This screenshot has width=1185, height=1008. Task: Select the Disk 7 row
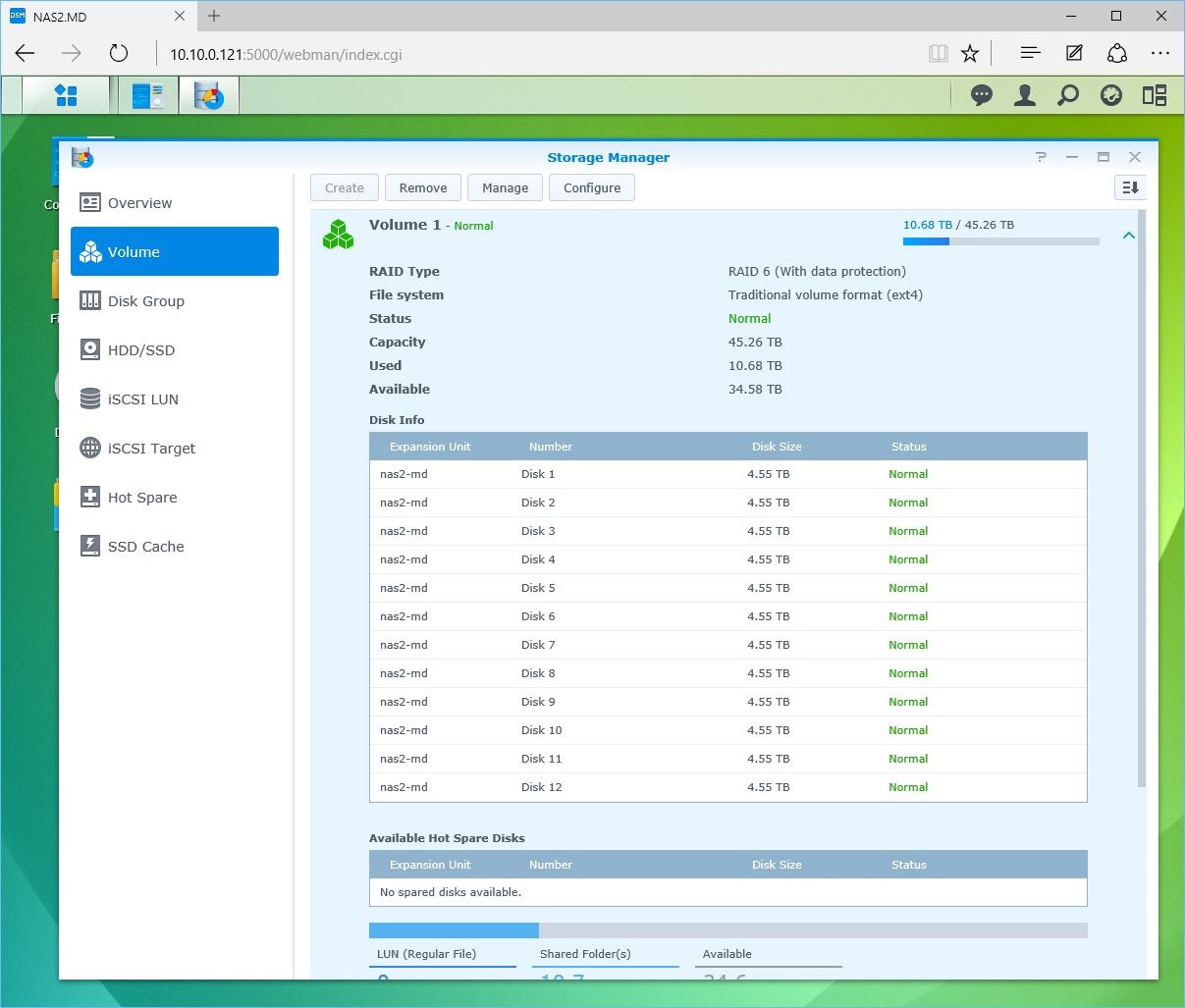tap(728, 645)
